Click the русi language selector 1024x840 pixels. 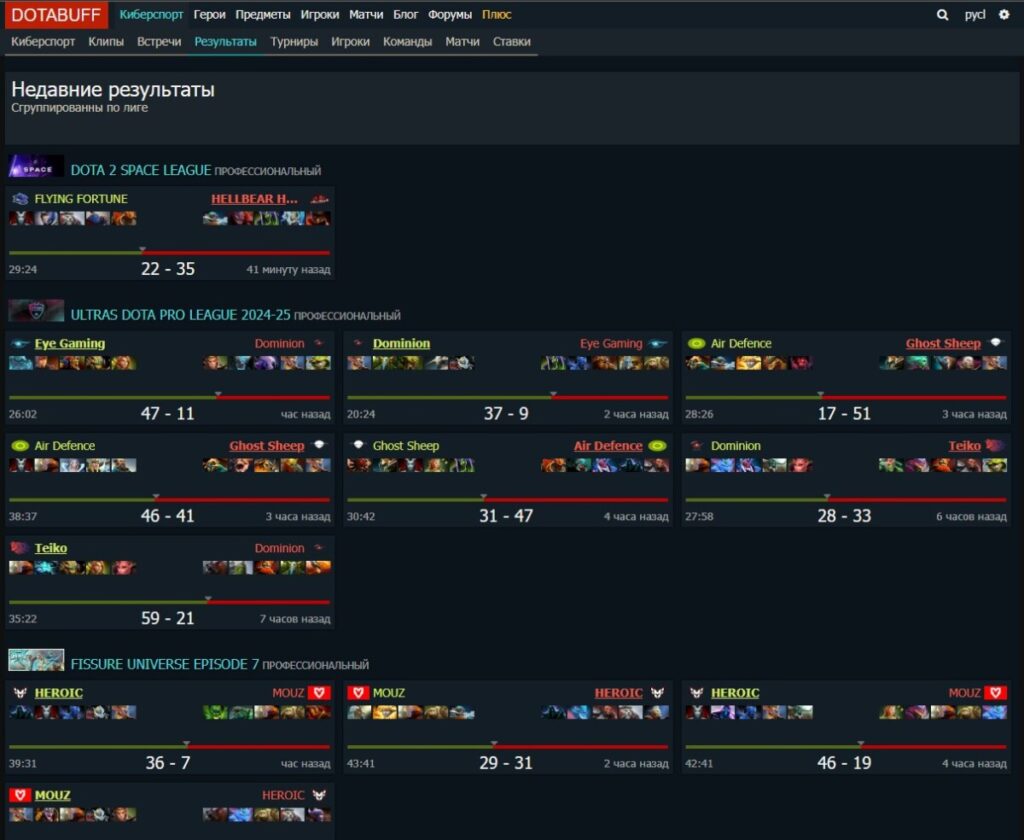click(x=973, y=15)
